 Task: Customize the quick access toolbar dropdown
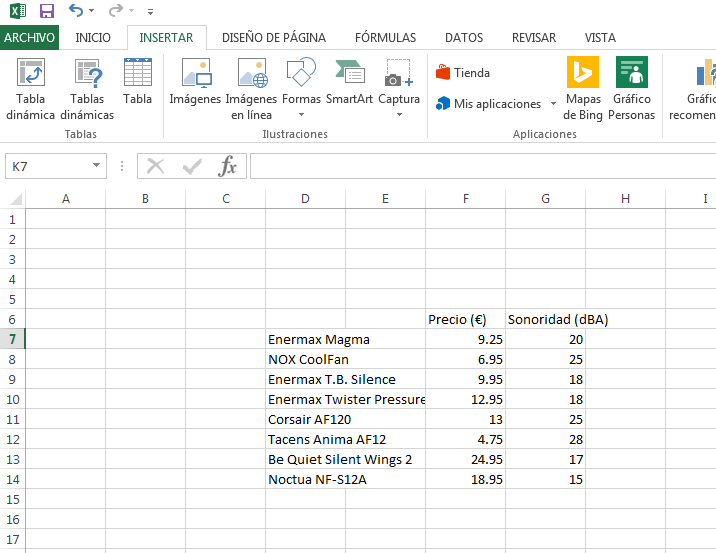click(150, 11)
